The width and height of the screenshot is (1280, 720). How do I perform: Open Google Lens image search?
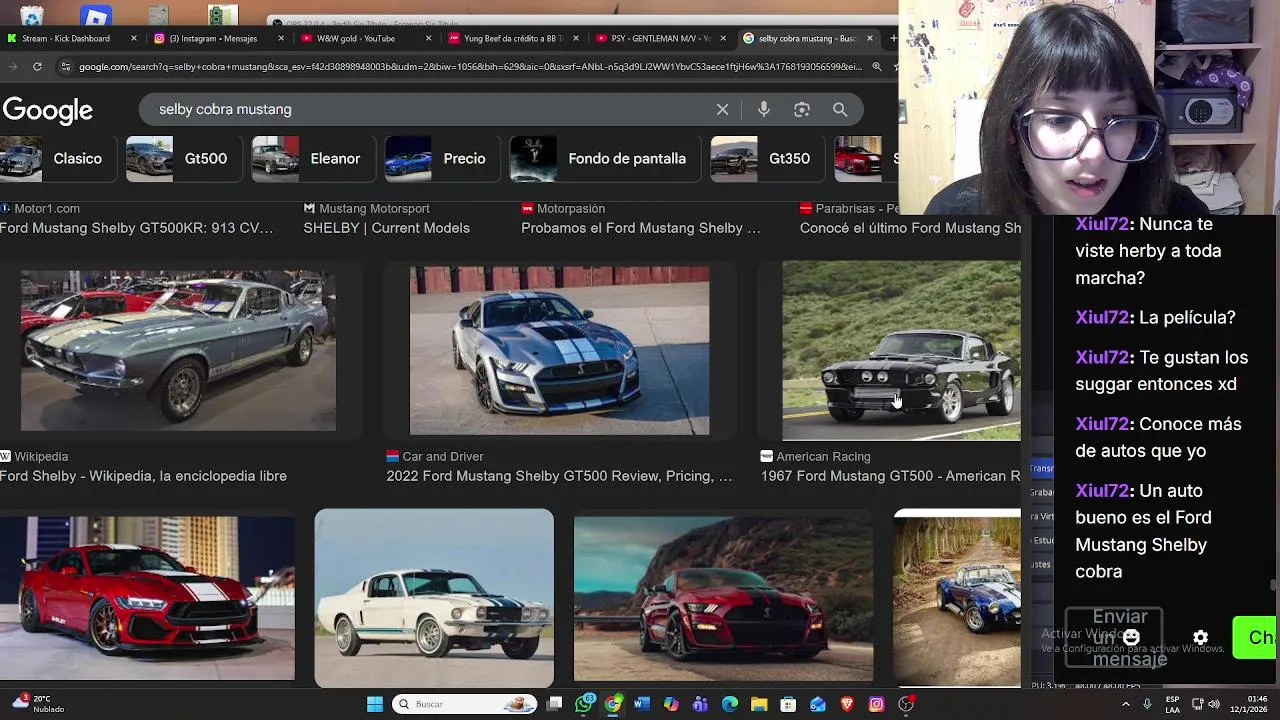tap(802, 109)
